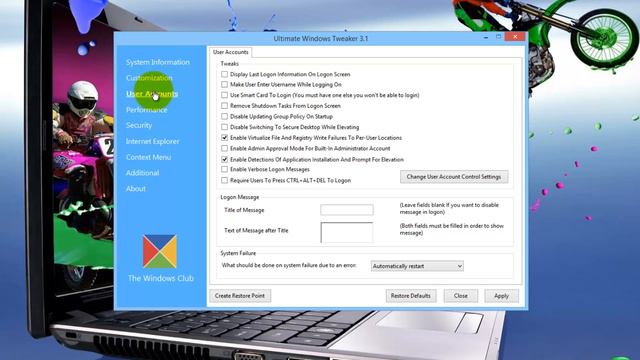The height and width of the screenshot is (360, 640).
Task: Click the Close button at bottom
Action: pos(460,296)
